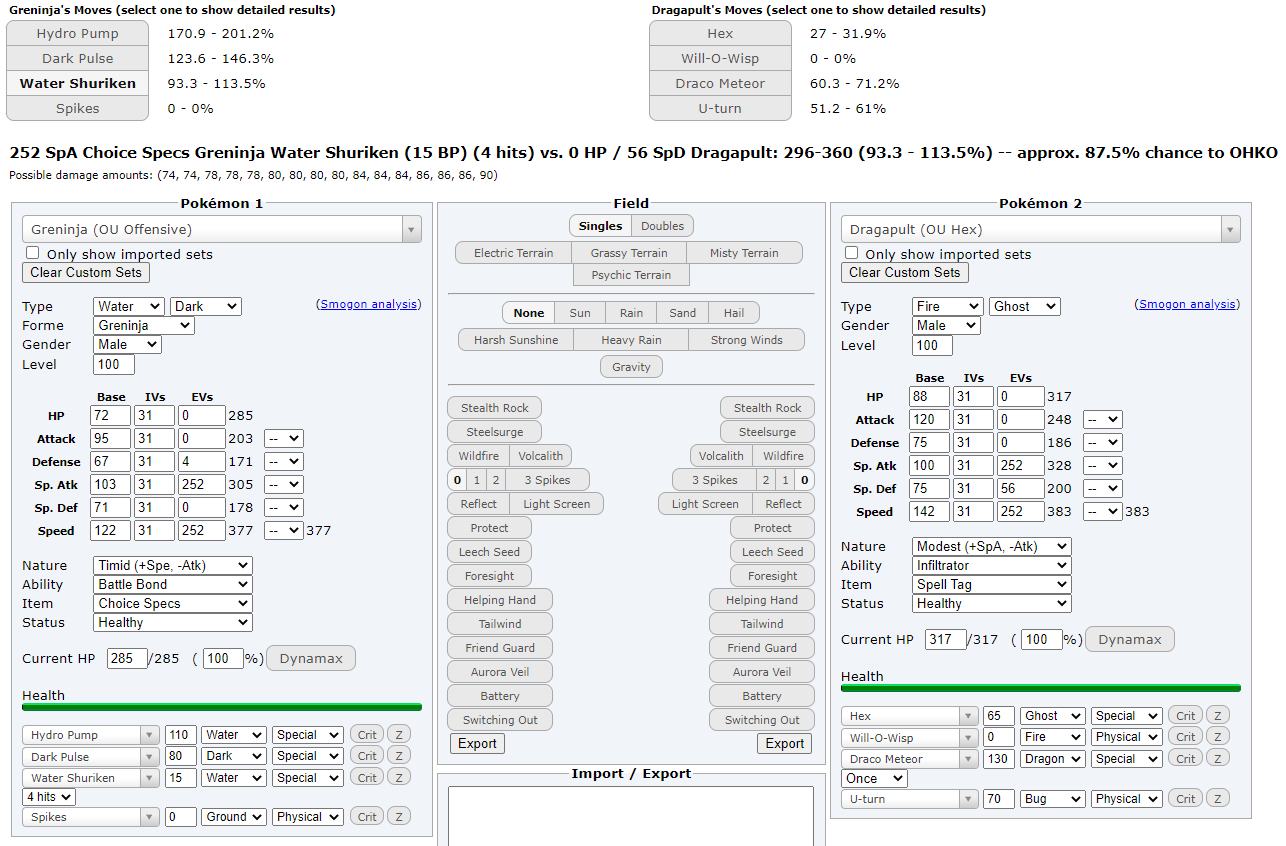Click Greninja's green health bar
Image resolution: width=1286 pixels, height=846 pixels.
coord(222,707)
